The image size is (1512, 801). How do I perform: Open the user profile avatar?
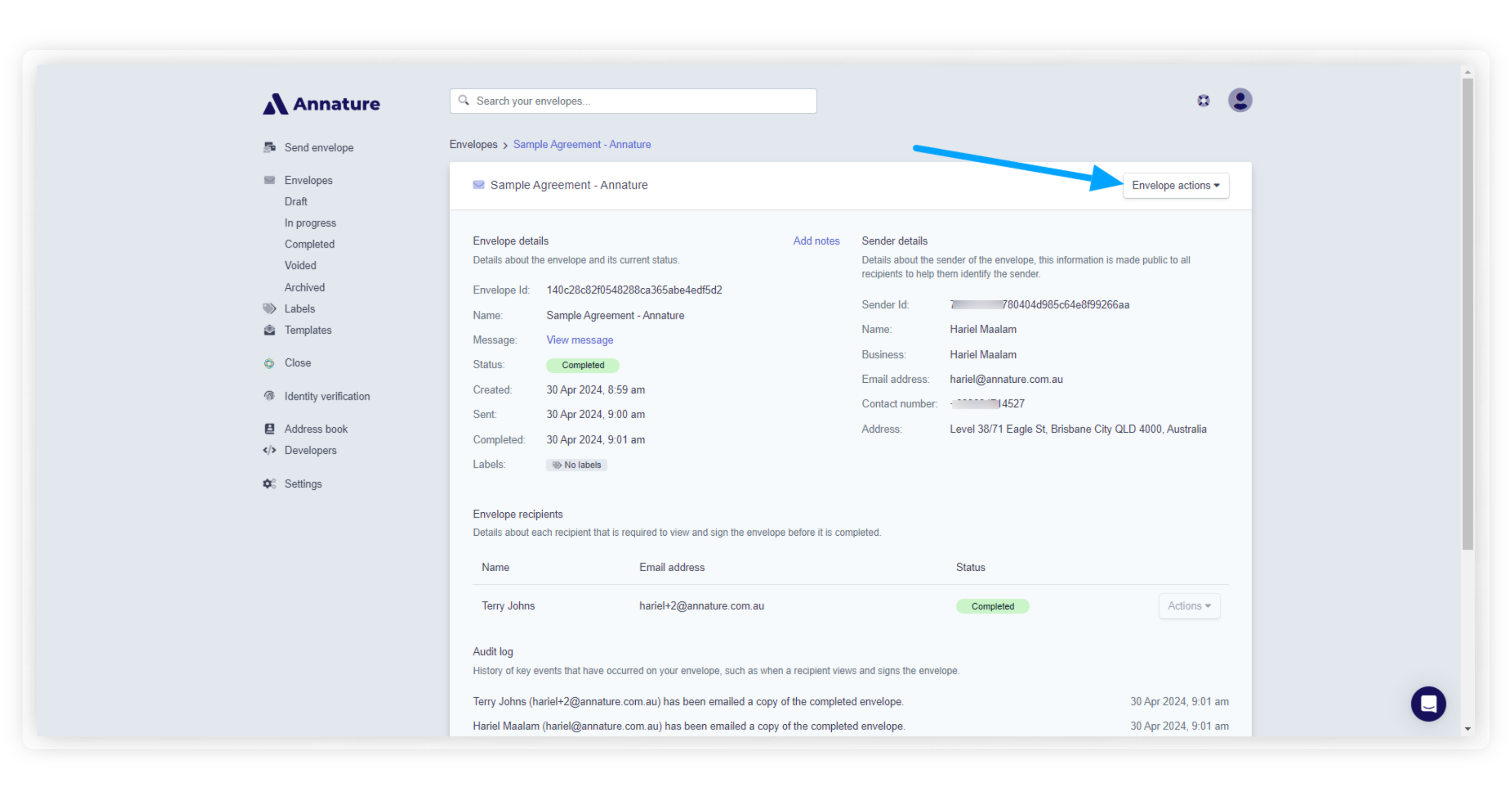1240,100
